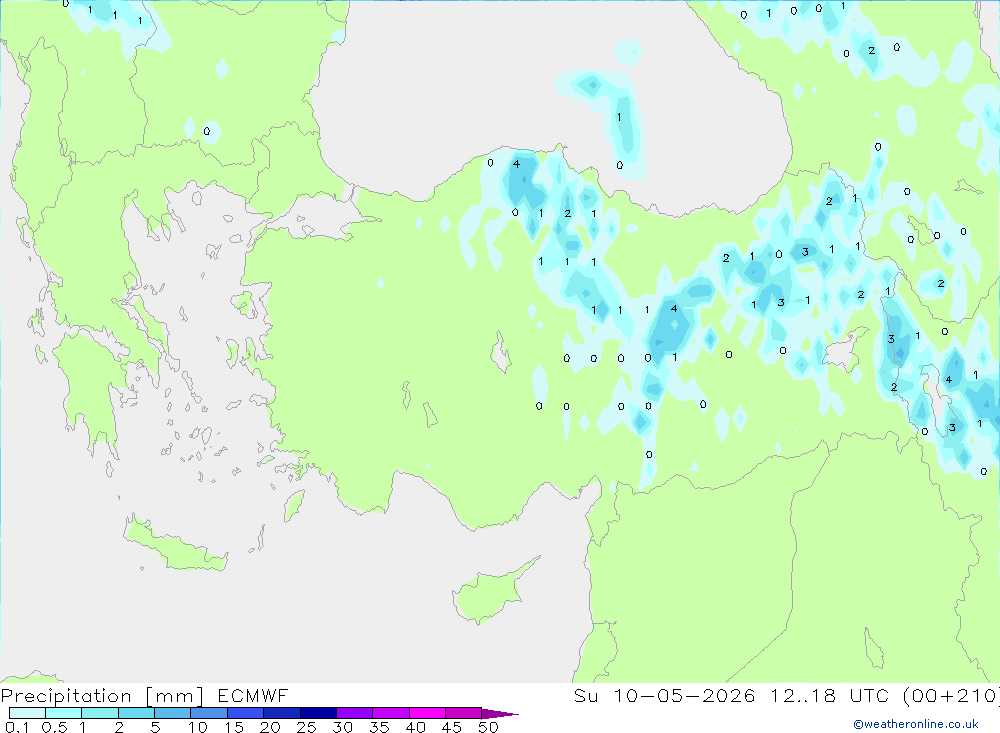The image size is (1000, 733).
Task: Select the 25–30 mm legend swatch
Action: [318, 713]
